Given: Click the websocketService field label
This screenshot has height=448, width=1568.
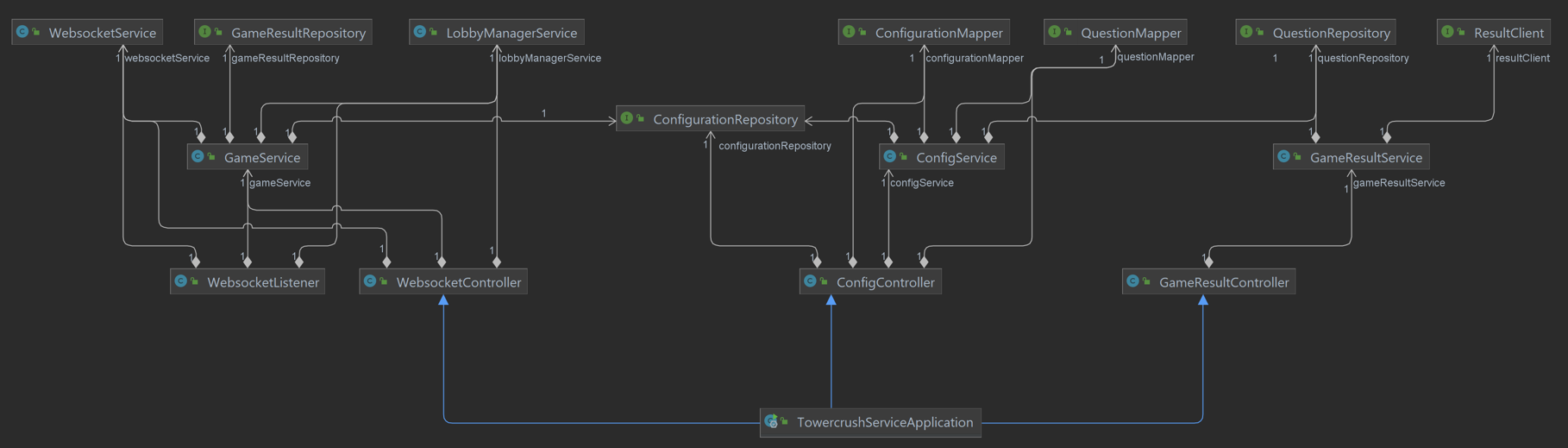Looking at the screenshot, I should [167, 58].
